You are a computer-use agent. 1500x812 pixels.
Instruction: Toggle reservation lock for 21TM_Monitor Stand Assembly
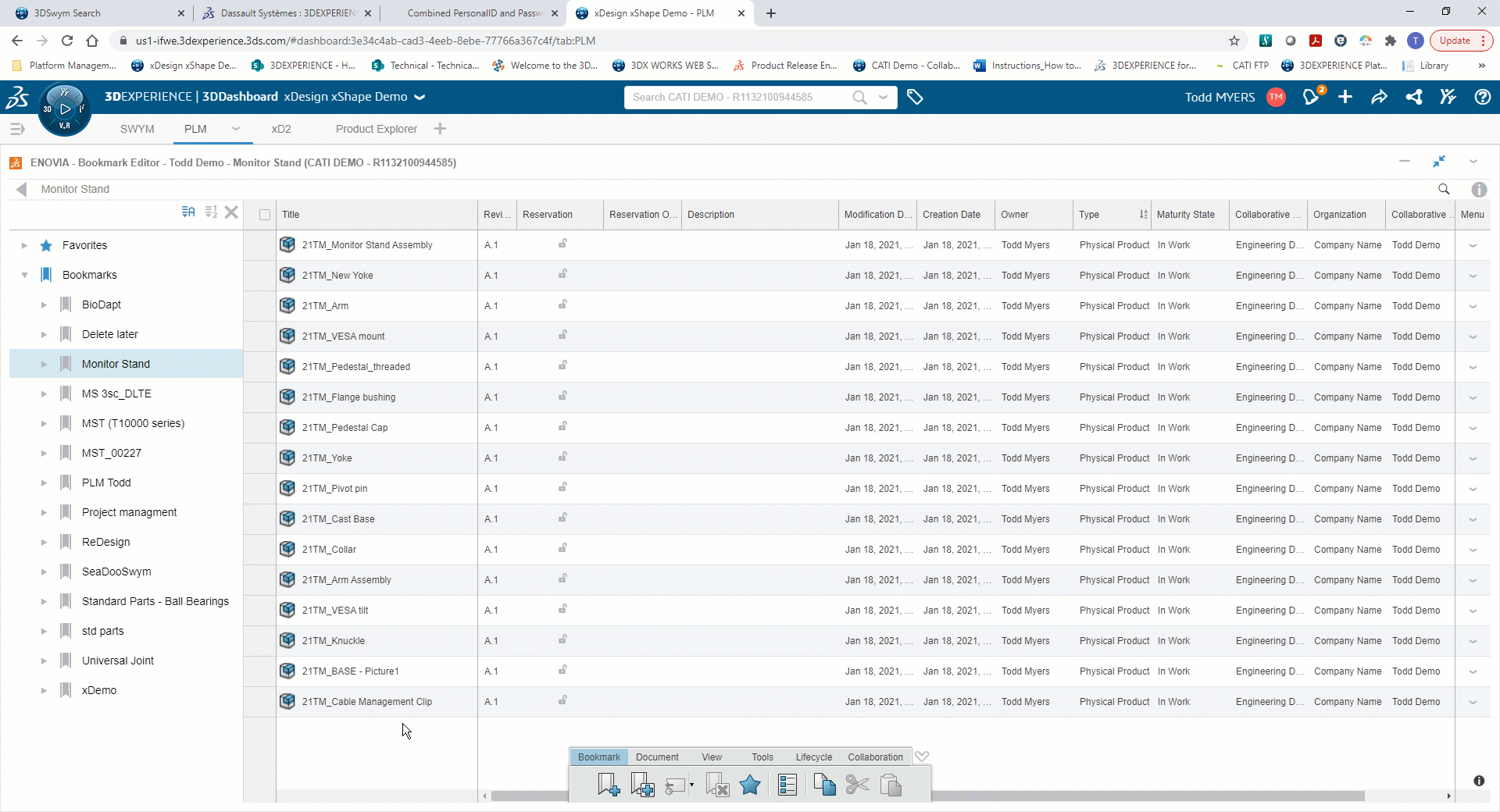562,244
